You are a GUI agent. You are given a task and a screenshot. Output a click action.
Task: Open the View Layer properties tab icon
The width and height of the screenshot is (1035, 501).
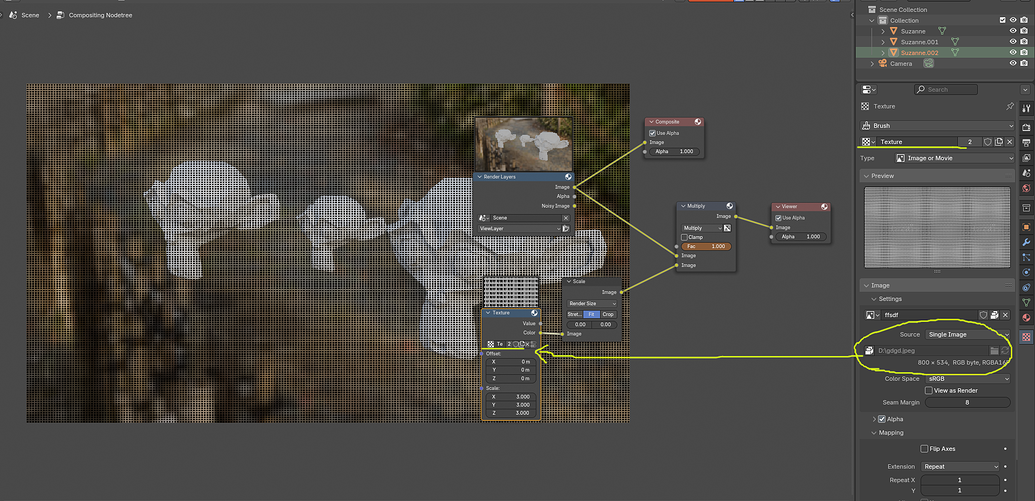tap(1026, 158)
